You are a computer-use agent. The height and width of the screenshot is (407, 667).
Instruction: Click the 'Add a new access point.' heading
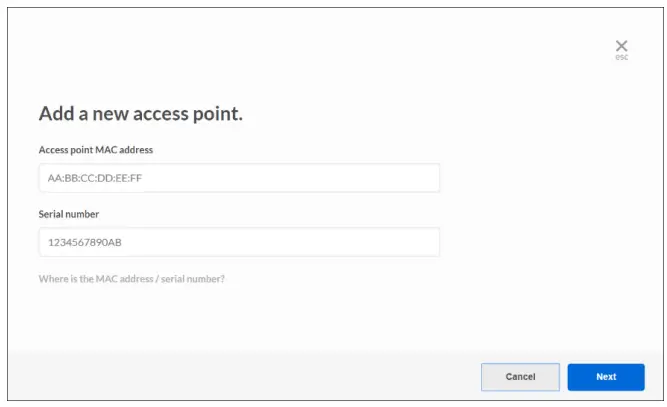[141, 114]
